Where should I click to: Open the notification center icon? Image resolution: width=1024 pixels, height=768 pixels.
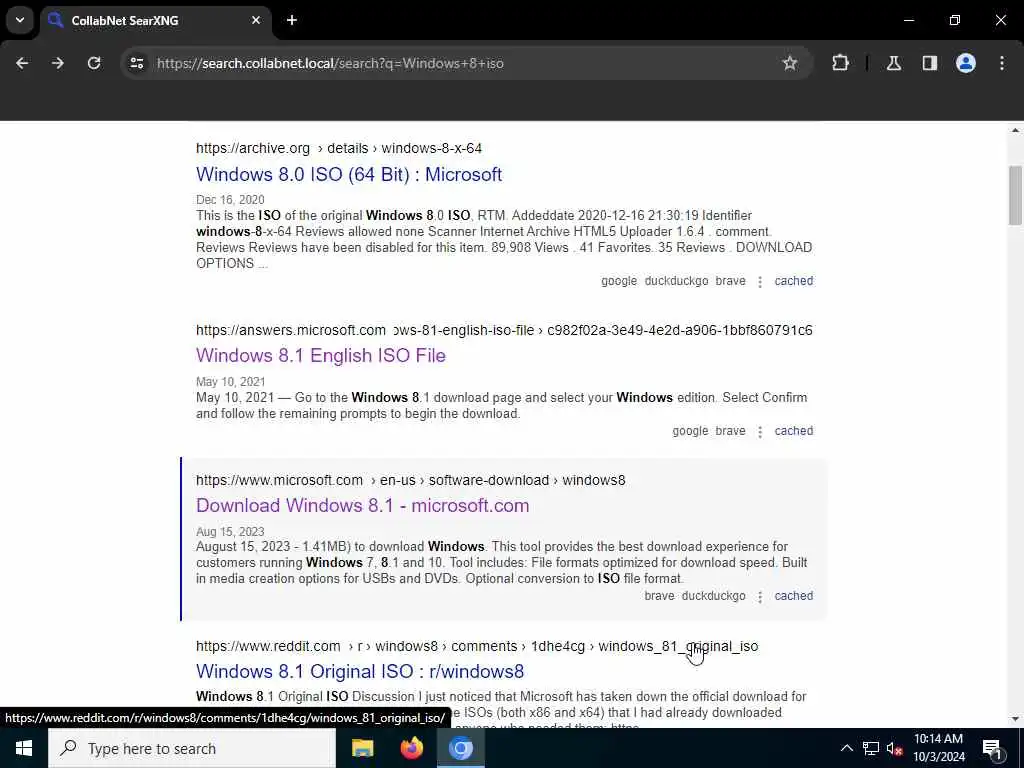pyautogui.click(x=992, y=748)
